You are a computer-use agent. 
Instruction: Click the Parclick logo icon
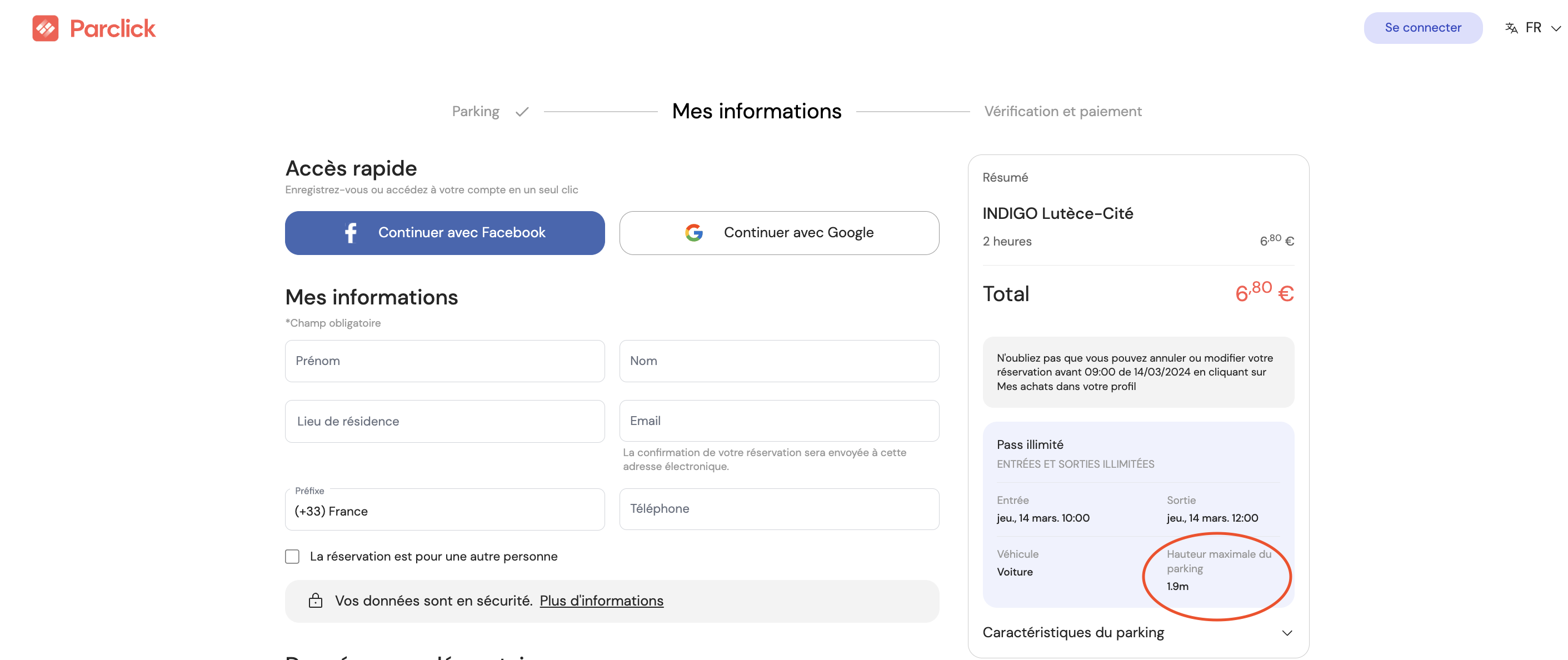pyautogui.click(x=45, y=28)
